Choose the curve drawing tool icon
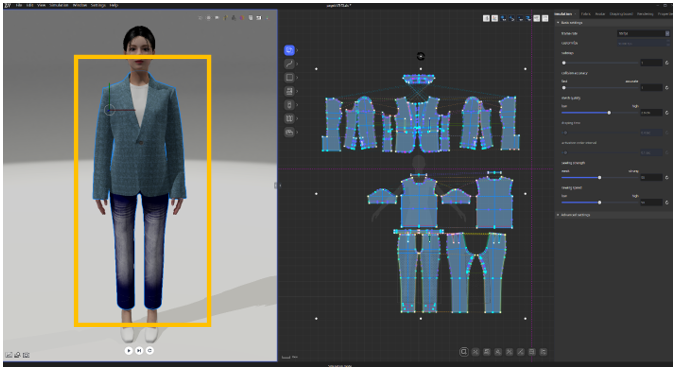This screenshot has width=673, height=367. 289,64
